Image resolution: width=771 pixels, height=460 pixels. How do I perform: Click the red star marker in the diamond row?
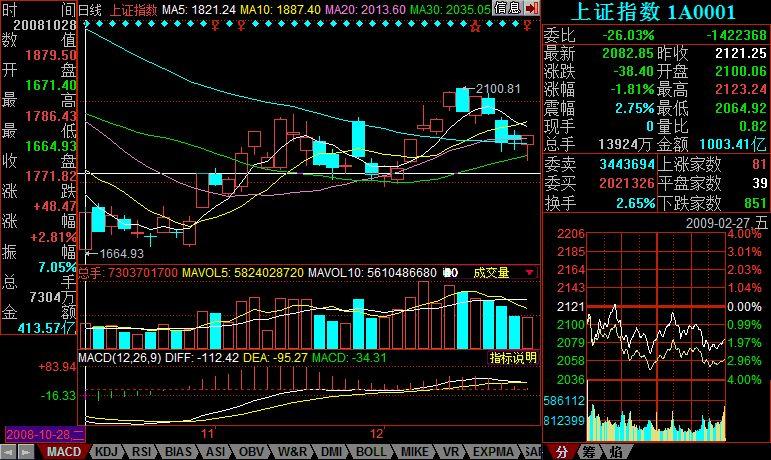point(474,26)
